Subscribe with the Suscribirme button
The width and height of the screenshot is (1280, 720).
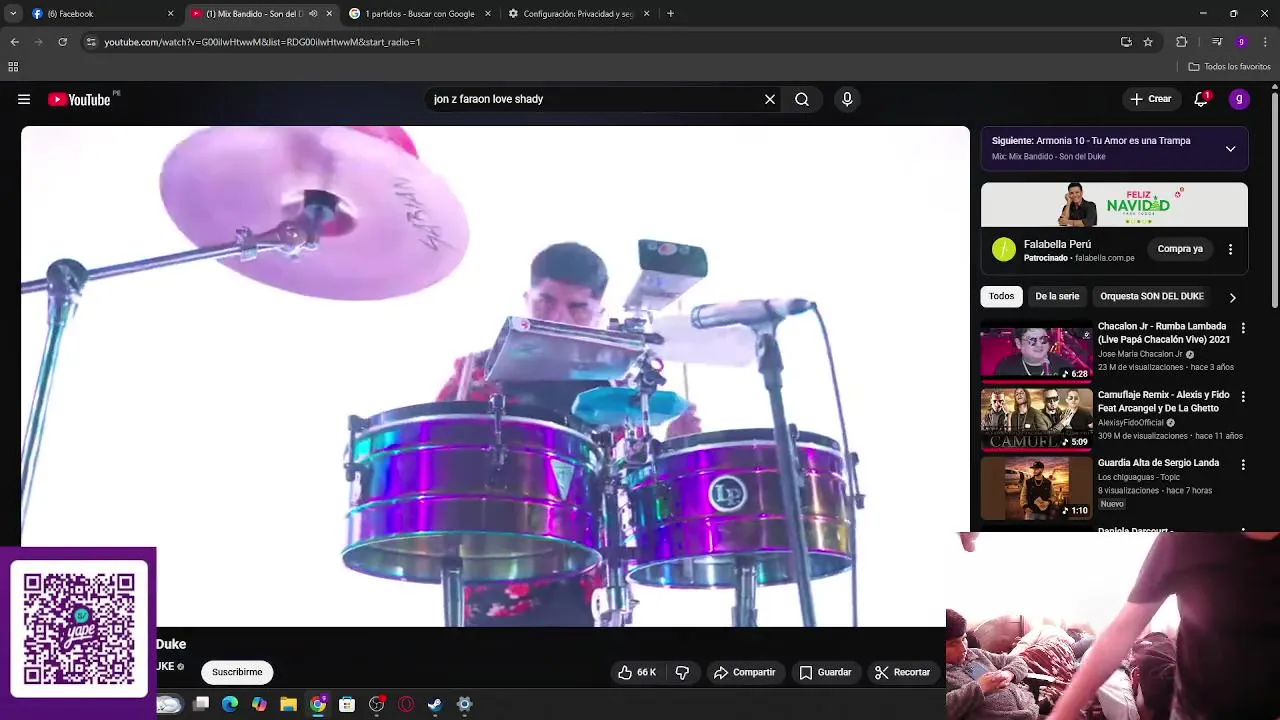coord(237,672)
